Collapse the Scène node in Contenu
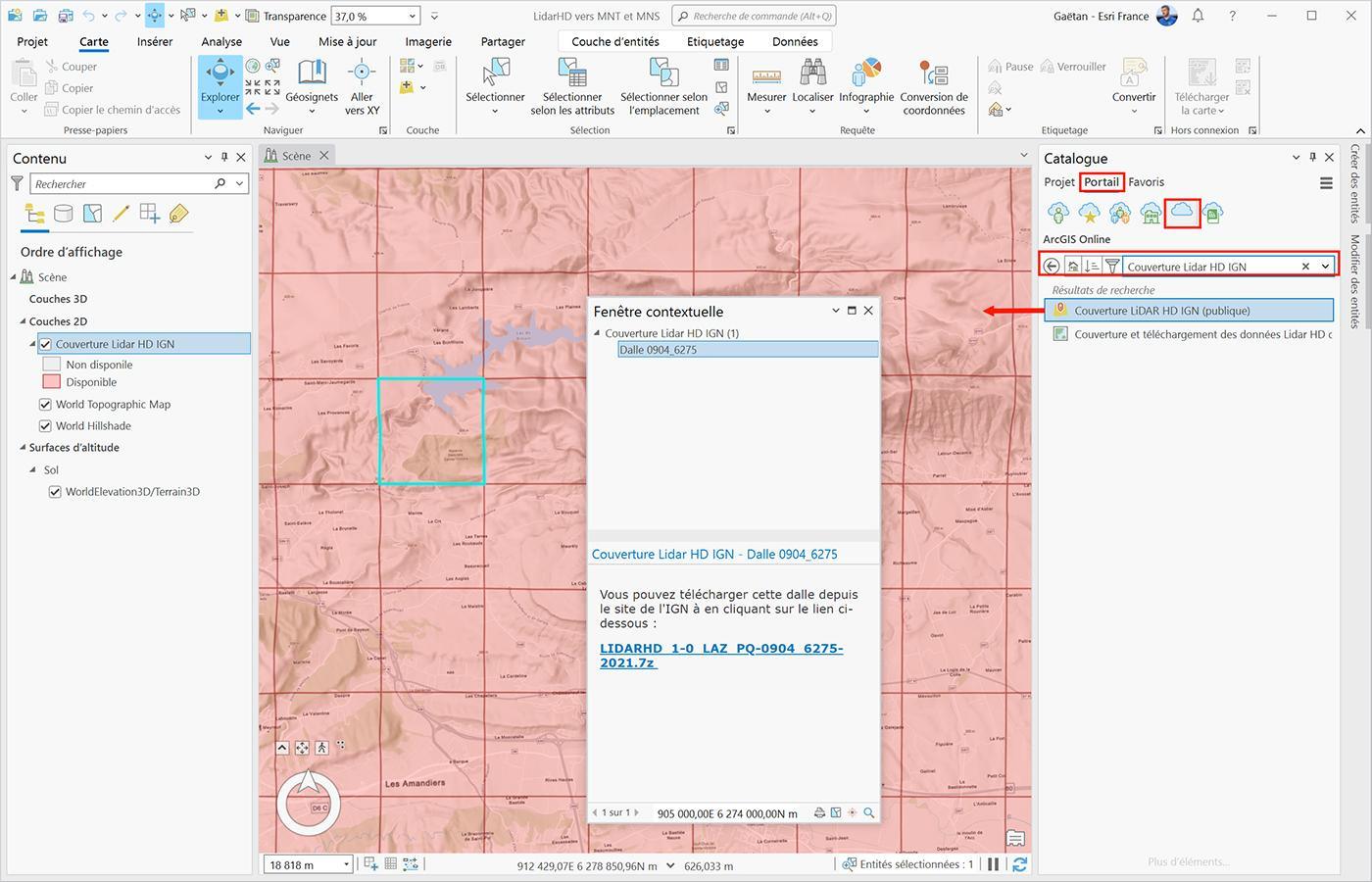 coord(14,277)
